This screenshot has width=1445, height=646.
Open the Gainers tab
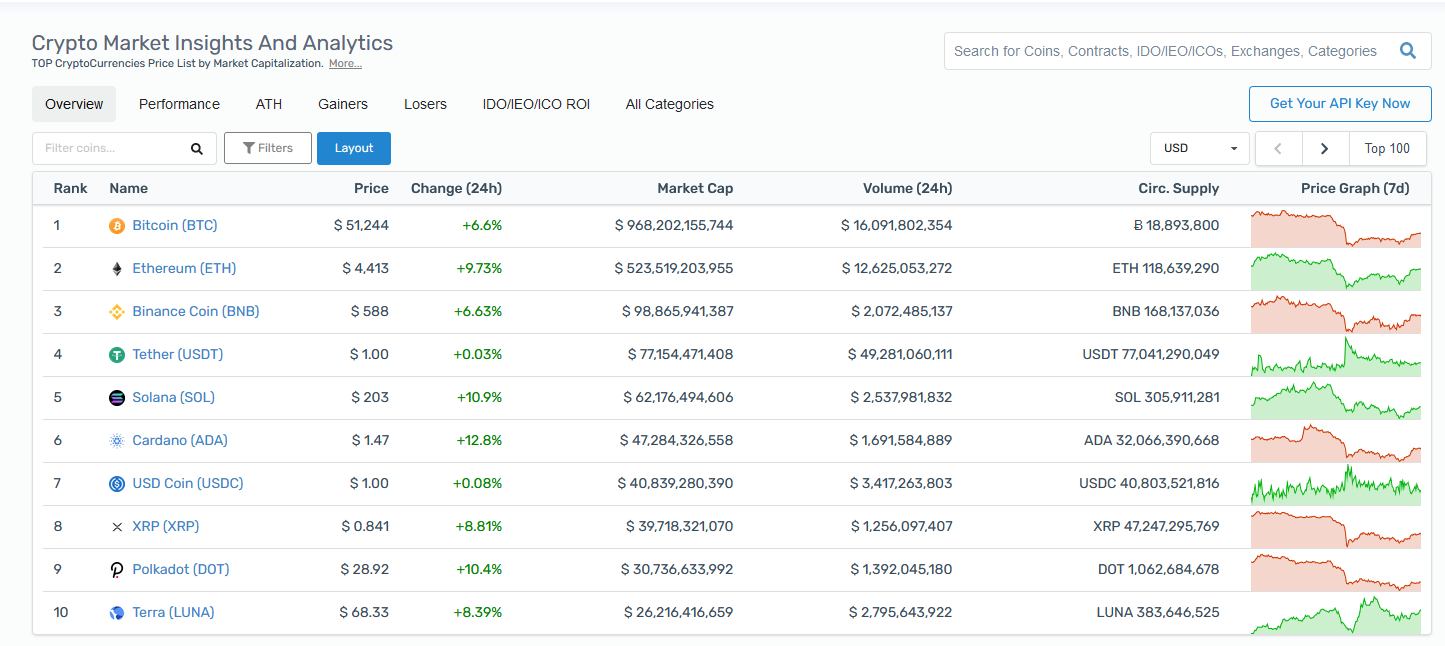[x=343, y=104]
